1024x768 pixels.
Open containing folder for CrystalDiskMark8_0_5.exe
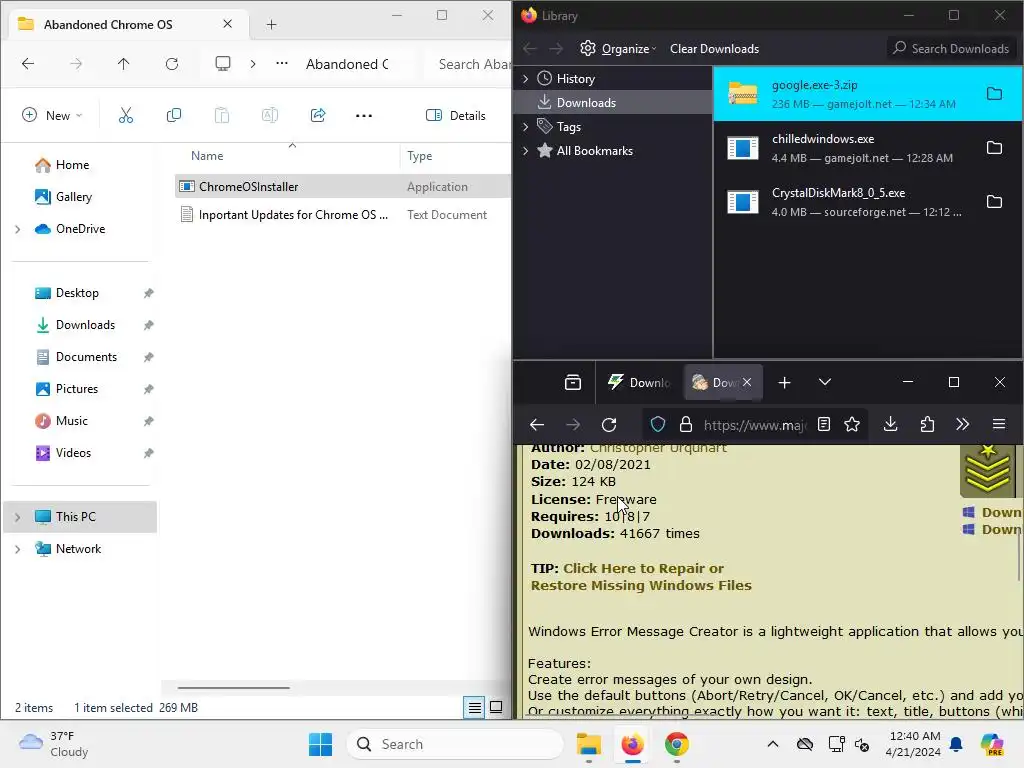tap(994, 201)
